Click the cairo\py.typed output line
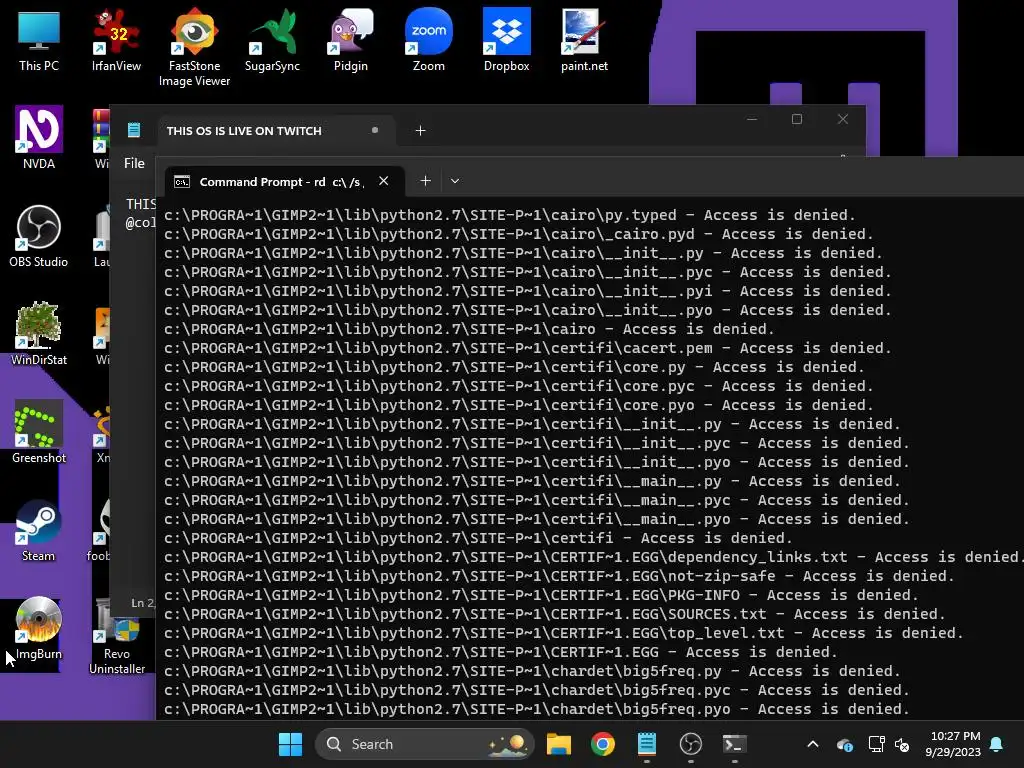Image resolution: width=1024 pixels, height=768 pixels. tap(509, 215)
